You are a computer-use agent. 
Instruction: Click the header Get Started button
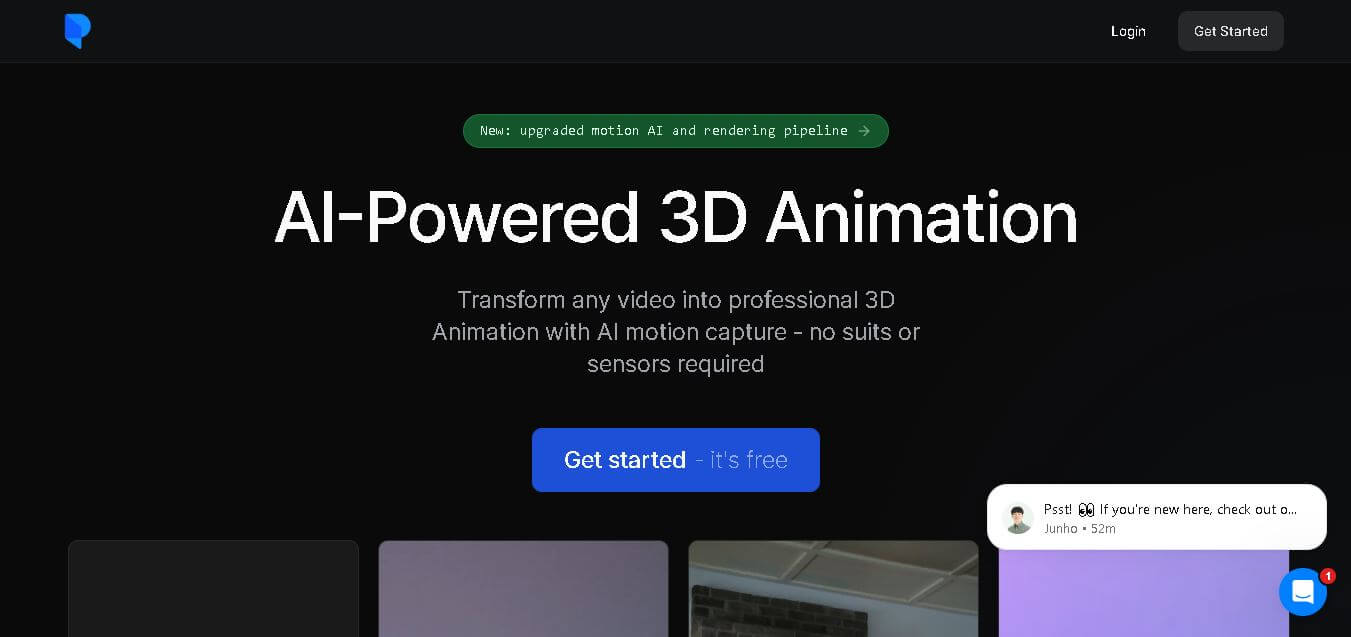[x=1230, y=31]
